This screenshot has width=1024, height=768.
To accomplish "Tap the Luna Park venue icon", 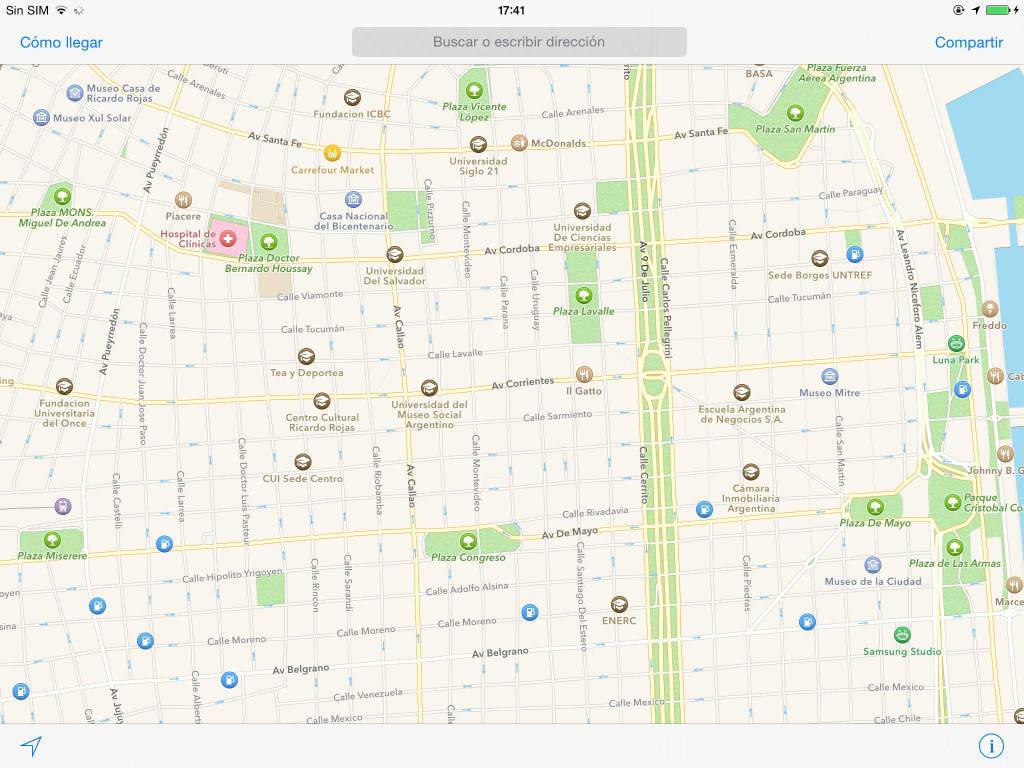I will 956,343.
